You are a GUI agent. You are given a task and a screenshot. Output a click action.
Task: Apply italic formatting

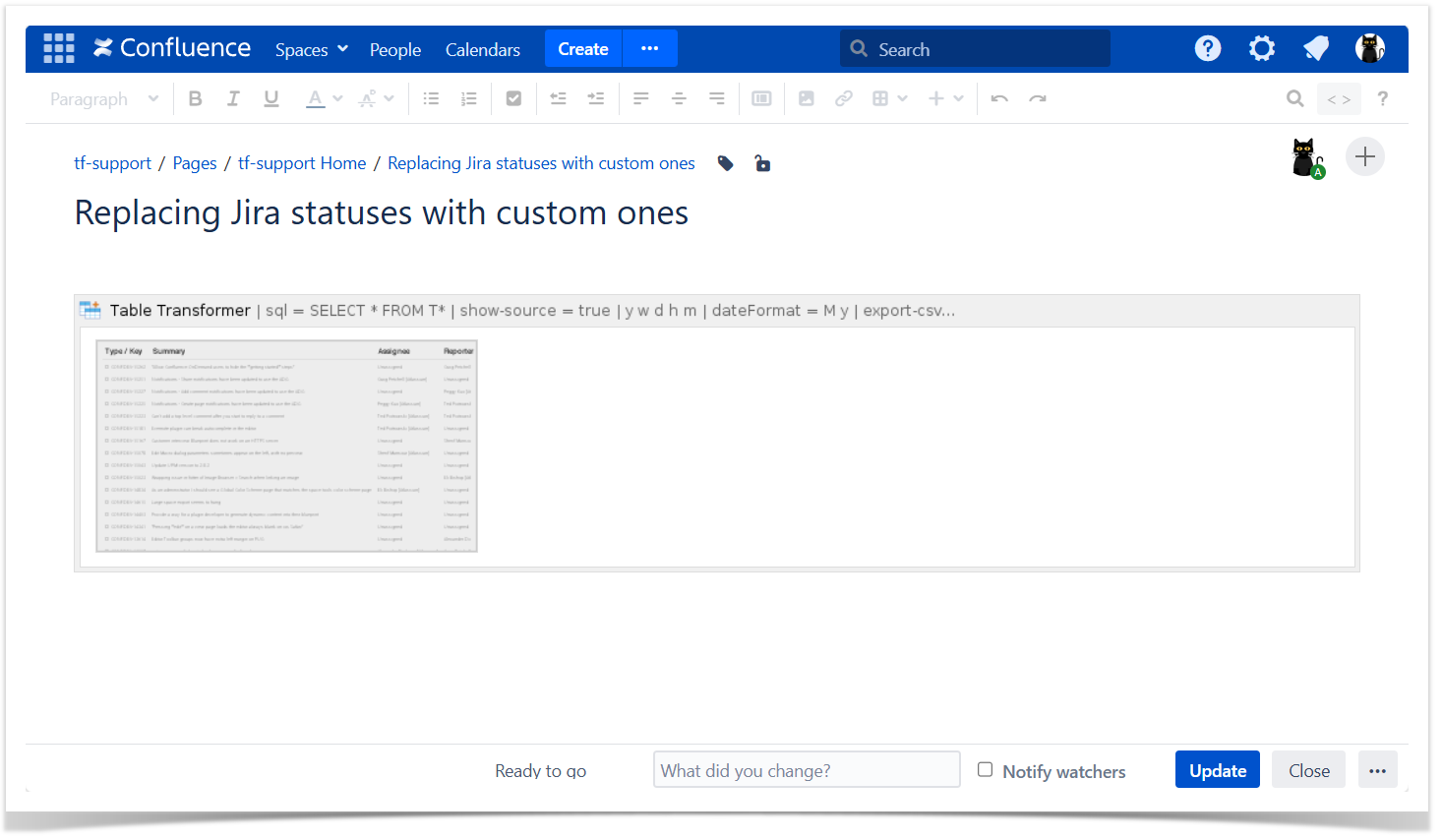[233, 98]
